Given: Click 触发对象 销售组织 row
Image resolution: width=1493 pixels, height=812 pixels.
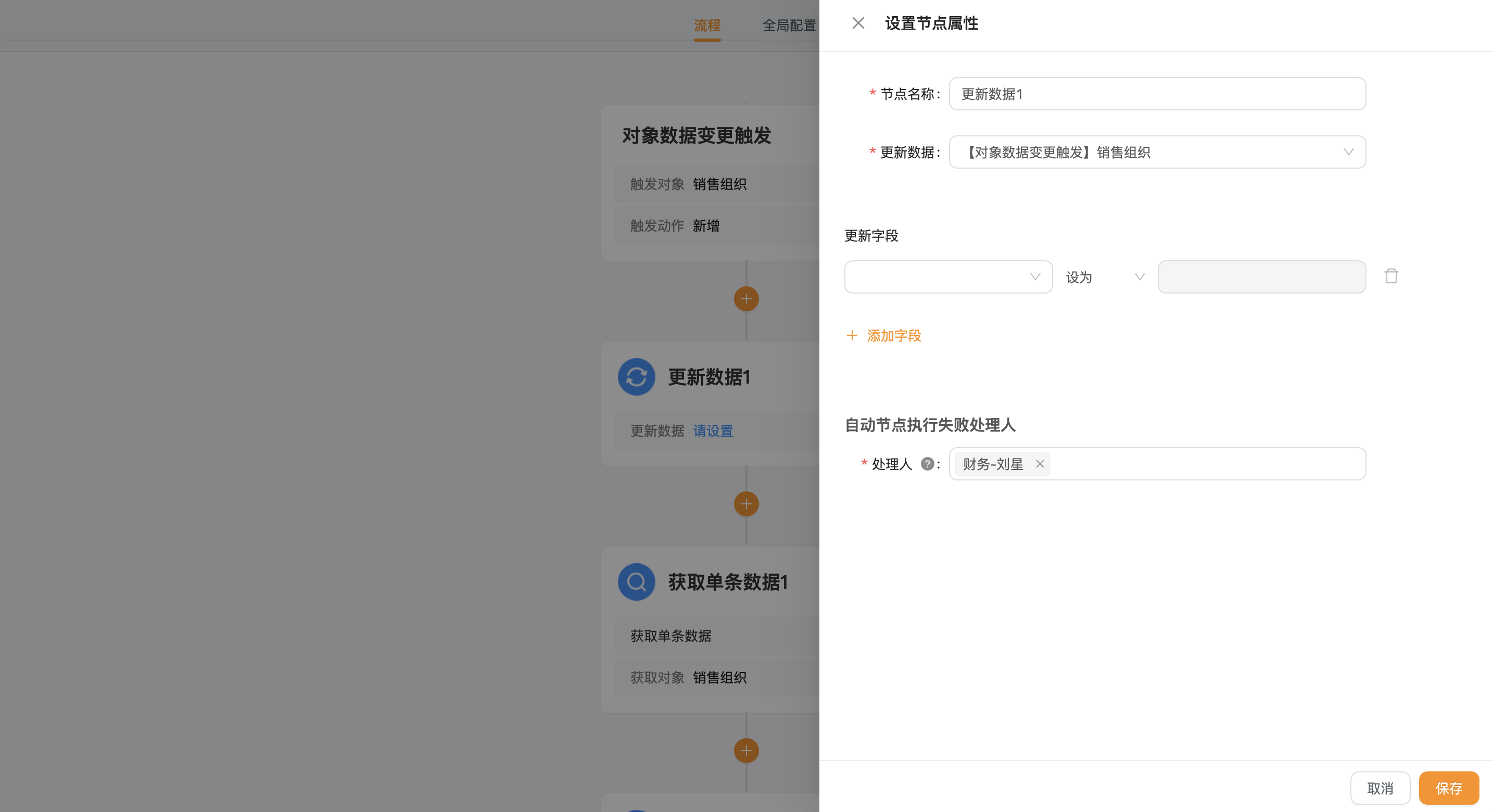Looking at the screenshot, I should click(x=716, y=184).
